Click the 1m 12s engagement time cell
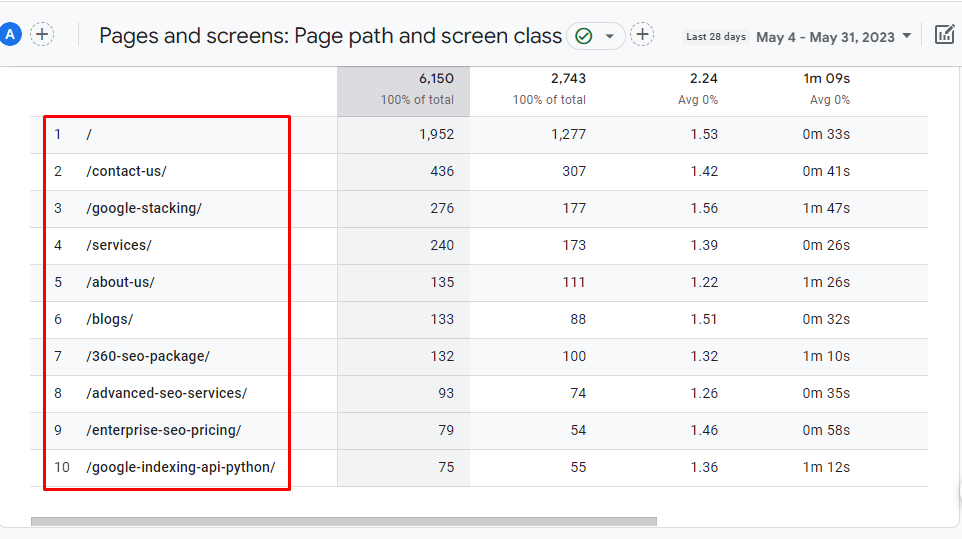This screenshot has width=962, height=539. coord(826,467)
